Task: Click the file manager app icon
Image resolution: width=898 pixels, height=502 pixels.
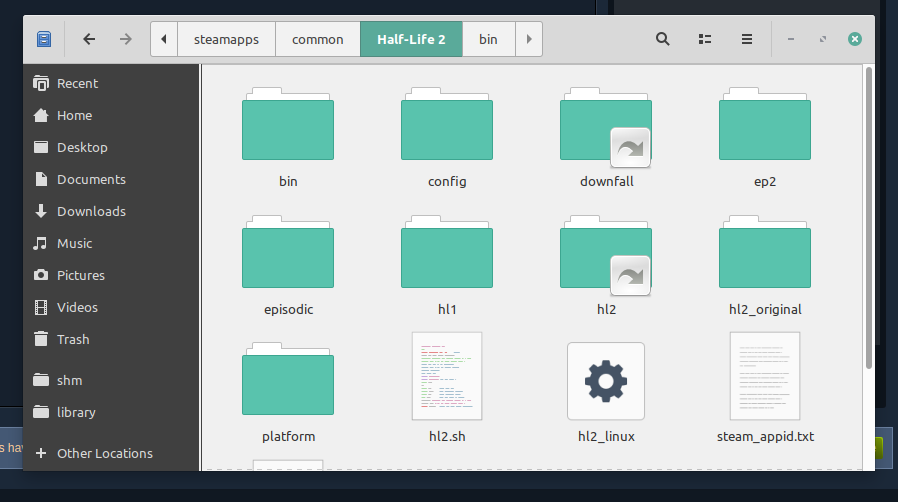Action: (x=44, y=39)
